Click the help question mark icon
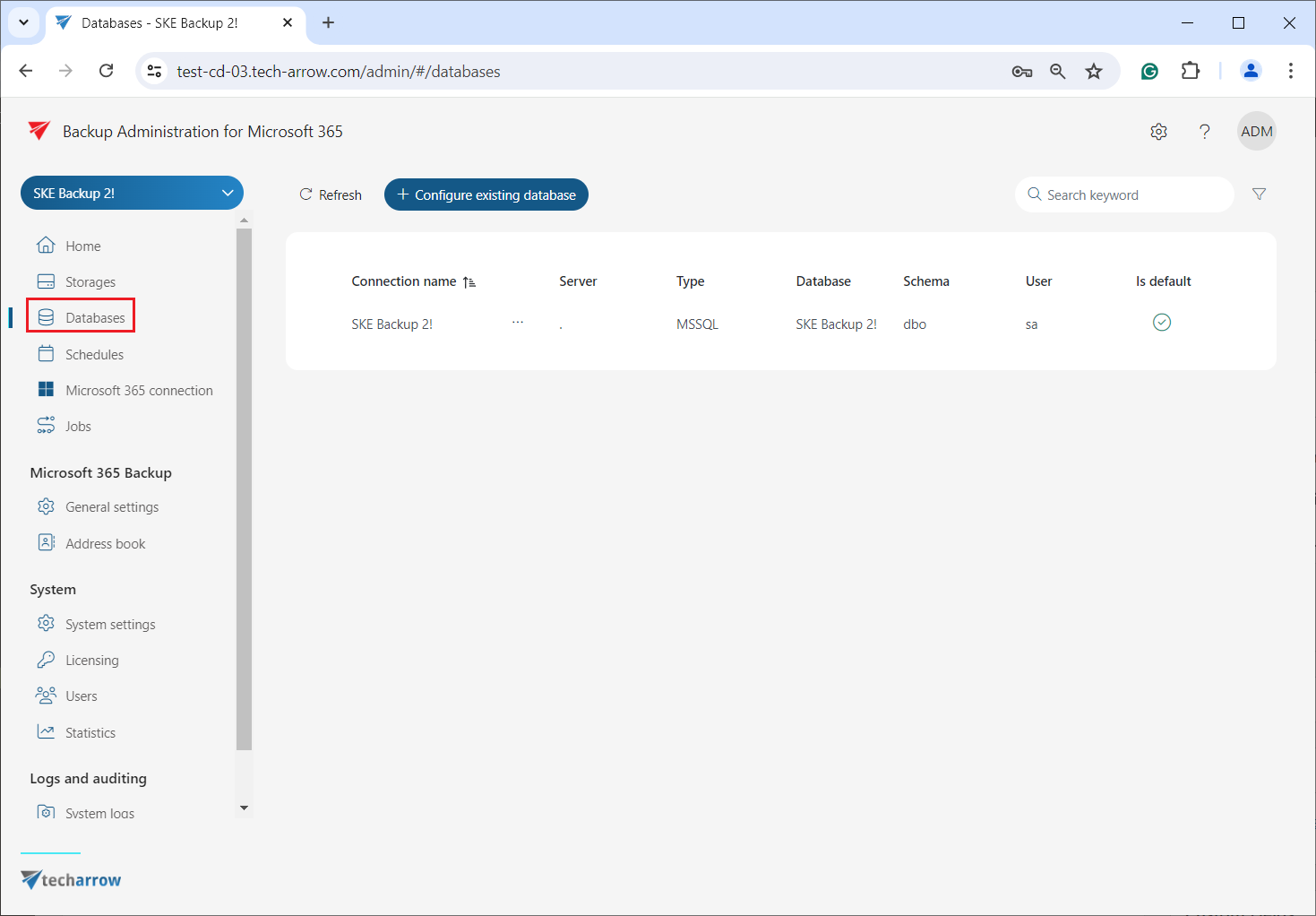1316x916 pixels. point(1204,132)
